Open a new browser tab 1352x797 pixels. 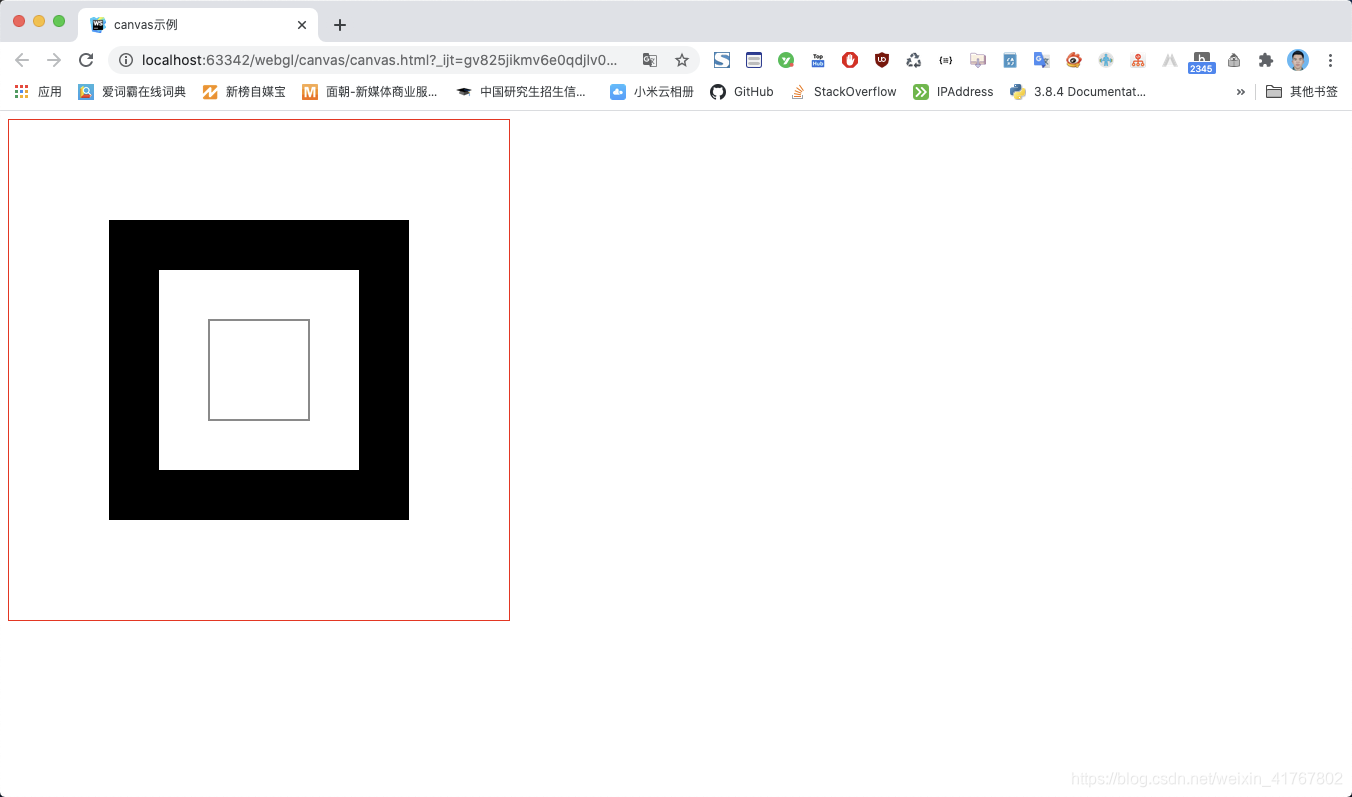pyautogui.click(x=340, y=25)
